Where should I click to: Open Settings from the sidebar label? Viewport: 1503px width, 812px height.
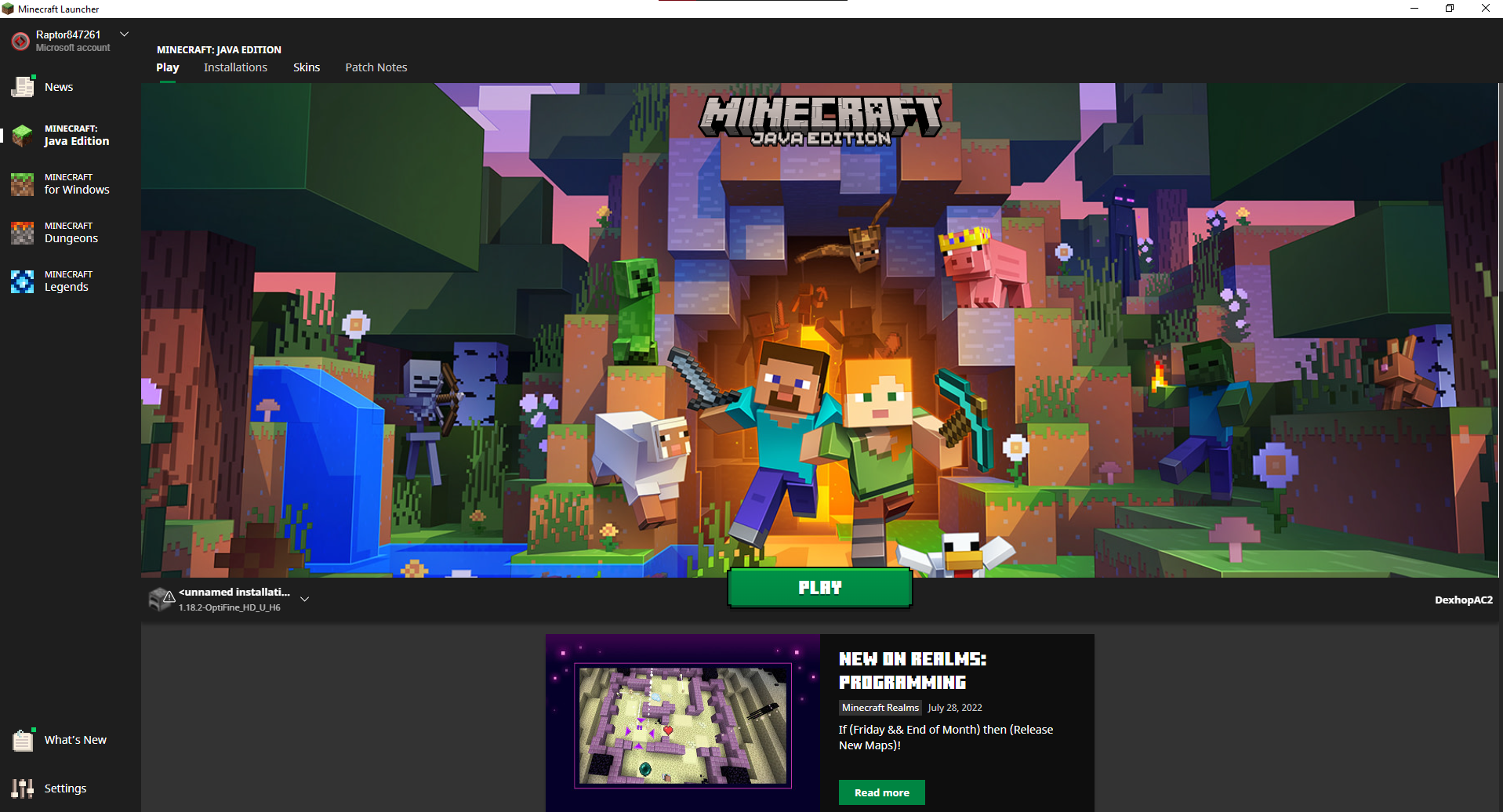pos(65,788)
